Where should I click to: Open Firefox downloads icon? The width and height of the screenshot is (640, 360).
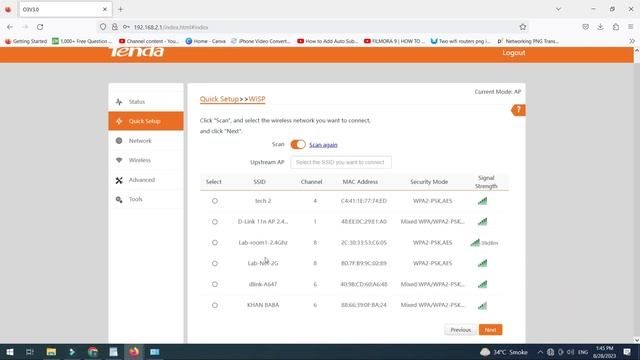600,27
